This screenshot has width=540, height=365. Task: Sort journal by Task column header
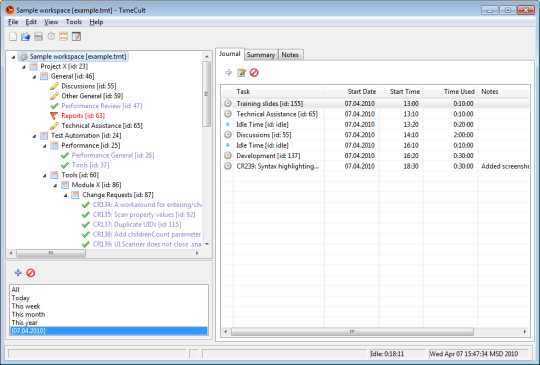[278, 92]
